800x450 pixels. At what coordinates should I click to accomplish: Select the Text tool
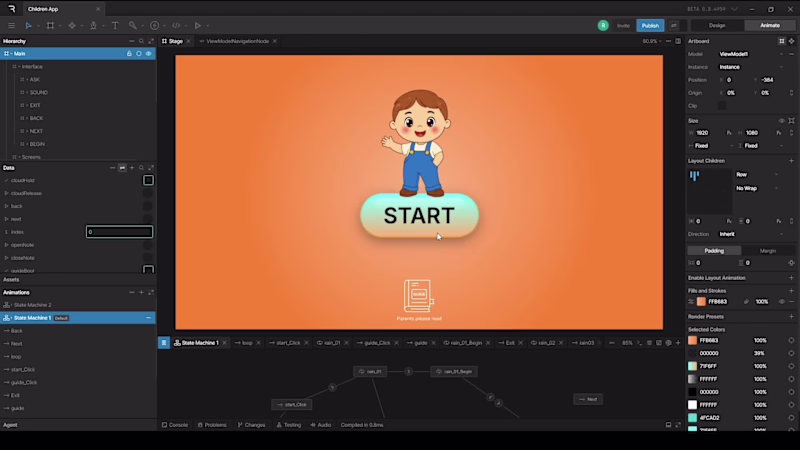[115, 26]
